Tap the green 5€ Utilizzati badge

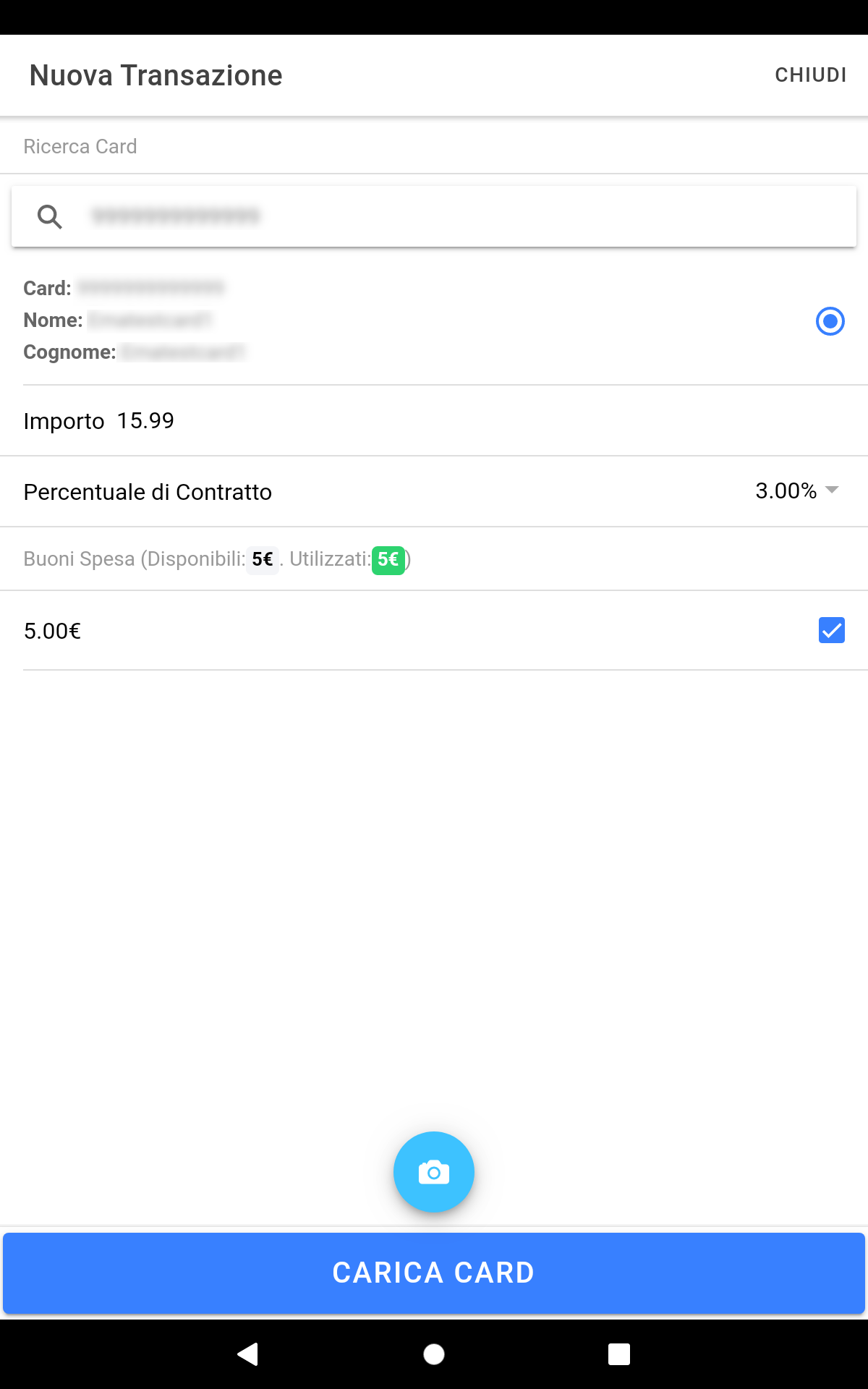point(388,559)
